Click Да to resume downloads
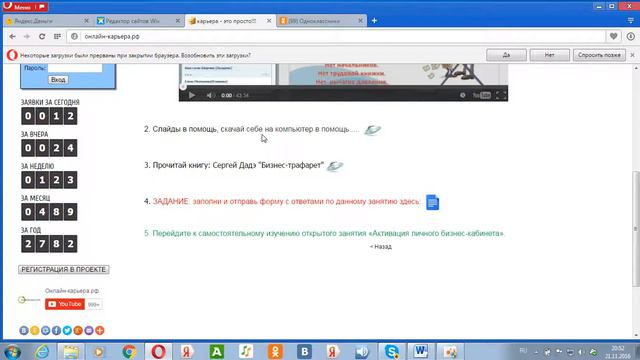Viewport: 640px width, 360px height. tap(506, 55)
